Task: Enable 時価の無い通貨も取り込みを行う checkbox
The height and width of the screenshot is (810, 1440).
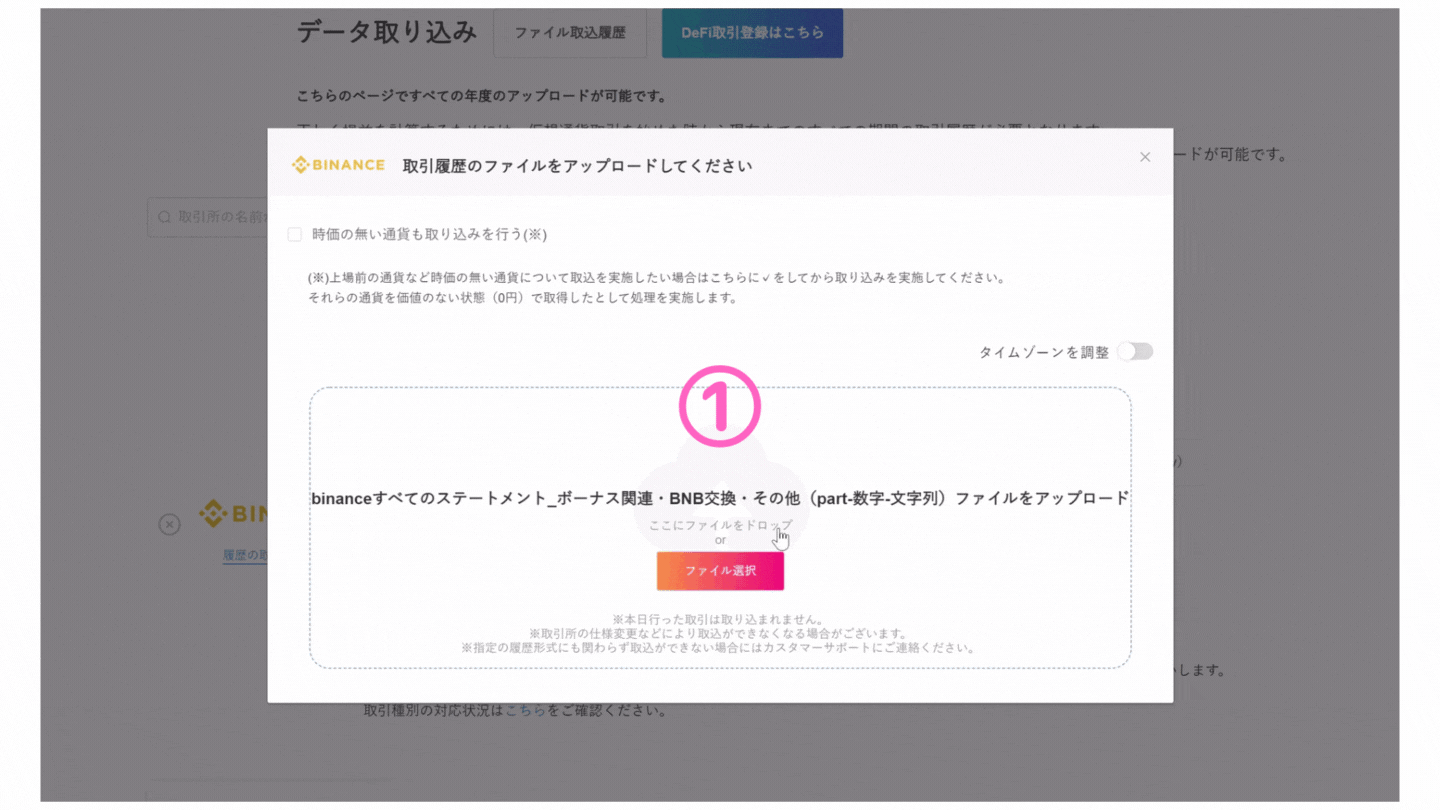Action: pos(294,234)
